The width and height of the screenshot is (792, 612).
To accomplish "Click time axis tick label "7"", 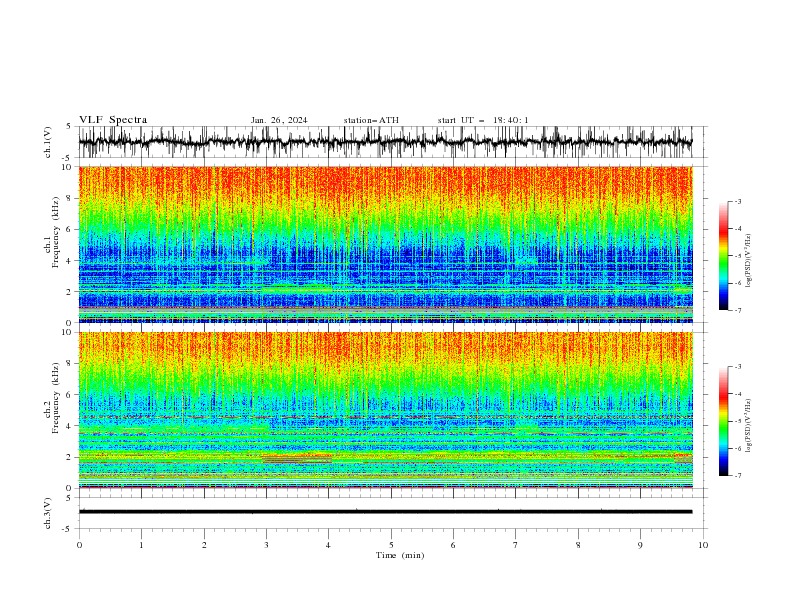I will tap(516, 545).
